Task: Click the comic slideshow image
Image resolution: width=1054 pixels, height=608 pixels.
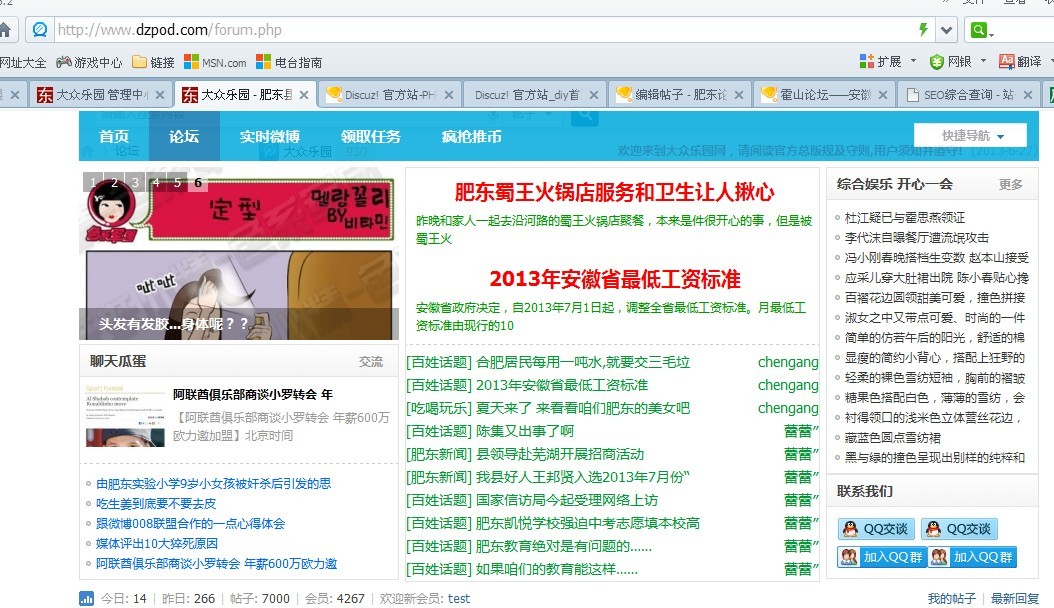Action: 239,255
